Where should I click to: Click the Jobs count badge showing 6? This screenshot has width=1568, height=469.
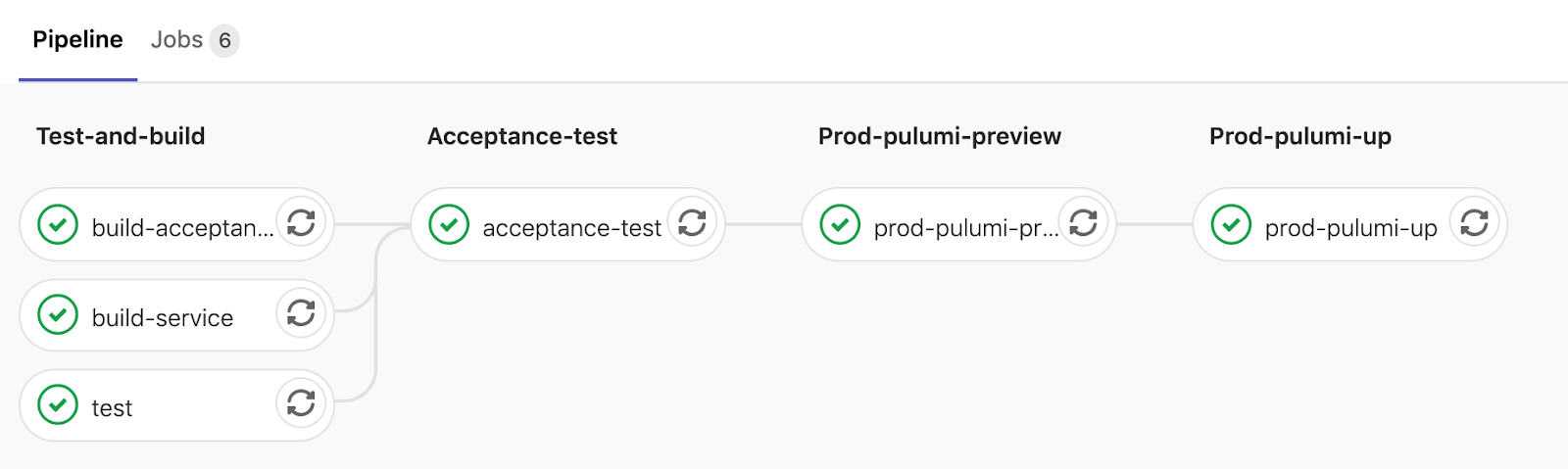pos(224,40)
